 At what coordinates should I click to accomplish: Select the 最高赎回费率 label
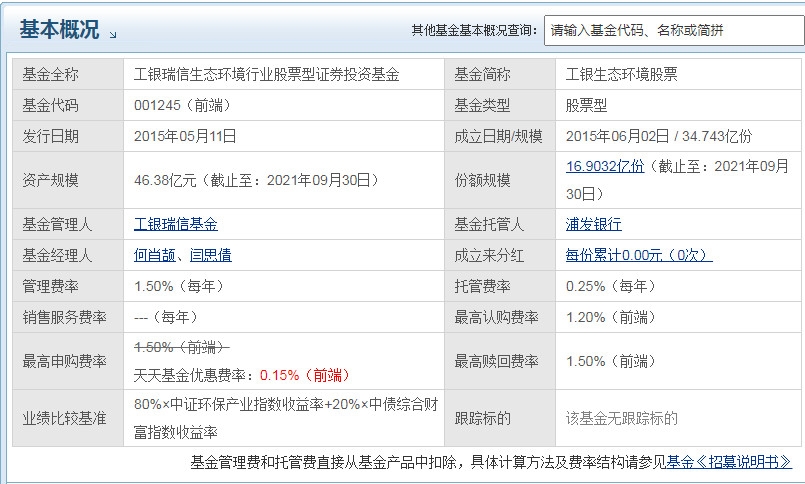(496, 361)
